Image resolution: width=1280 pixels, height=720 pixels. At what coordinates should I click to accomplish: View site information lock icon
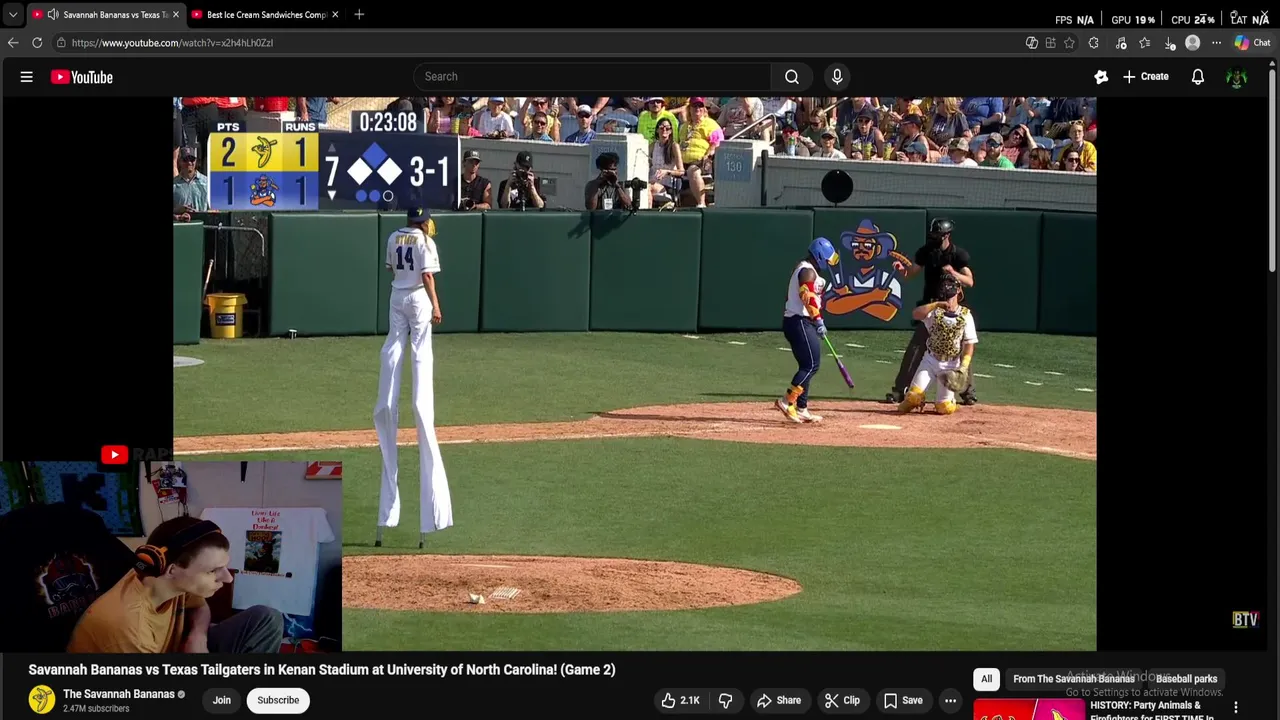(x=61, y=43)
